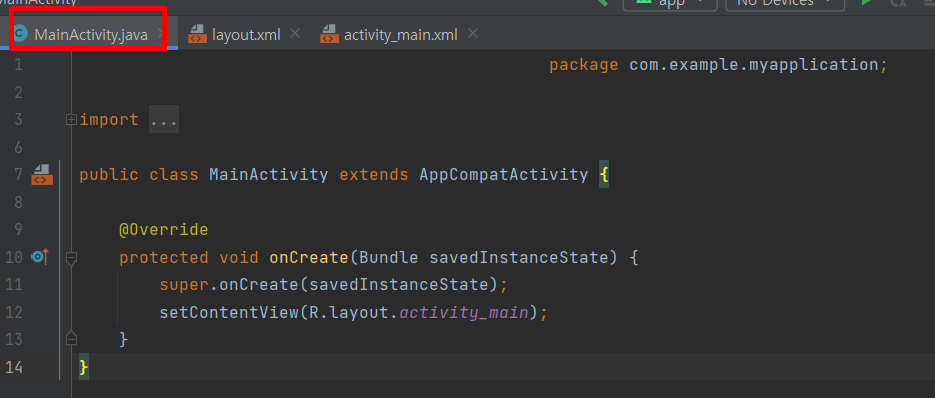Click the 'import' keyword on line 3

click(x=109, y=120)
